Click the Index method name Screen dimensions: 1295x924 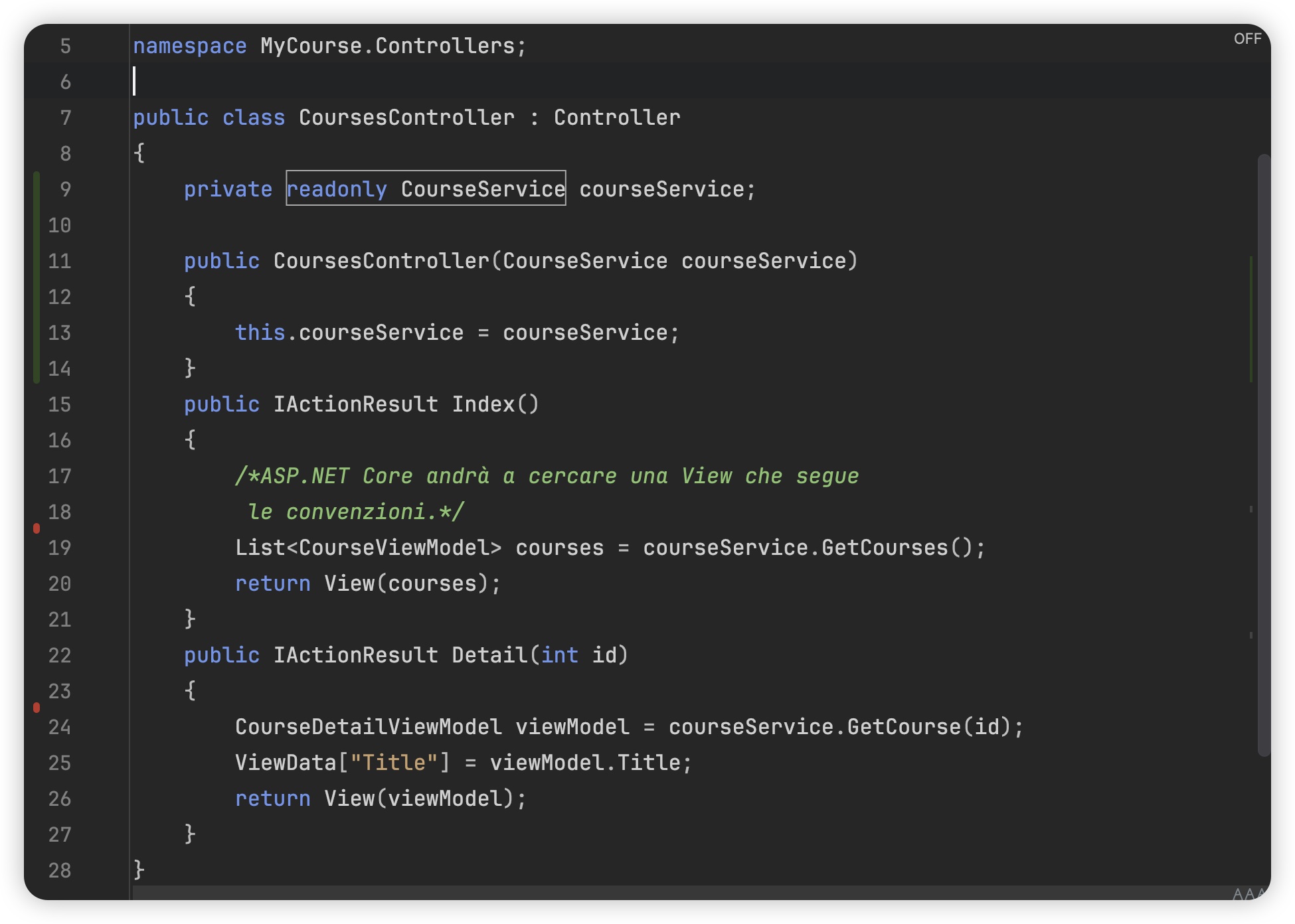click(x=483, y=404)
